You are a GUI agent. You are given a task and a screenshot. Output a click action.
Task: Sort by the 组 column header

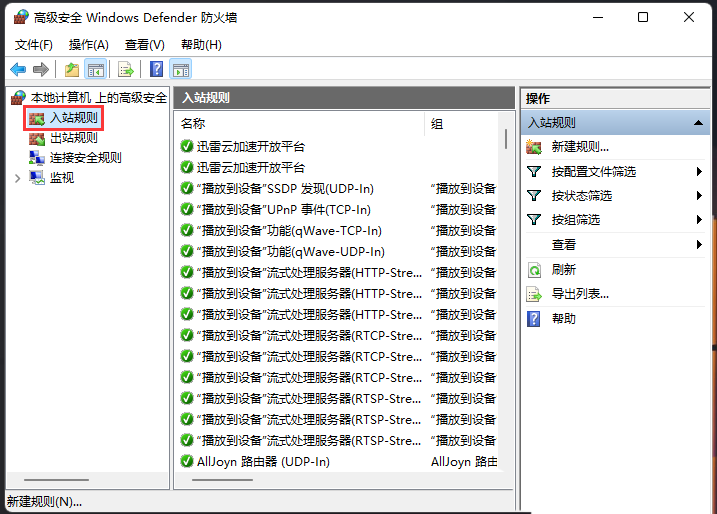pyautogui.click(x=437, y=123)
